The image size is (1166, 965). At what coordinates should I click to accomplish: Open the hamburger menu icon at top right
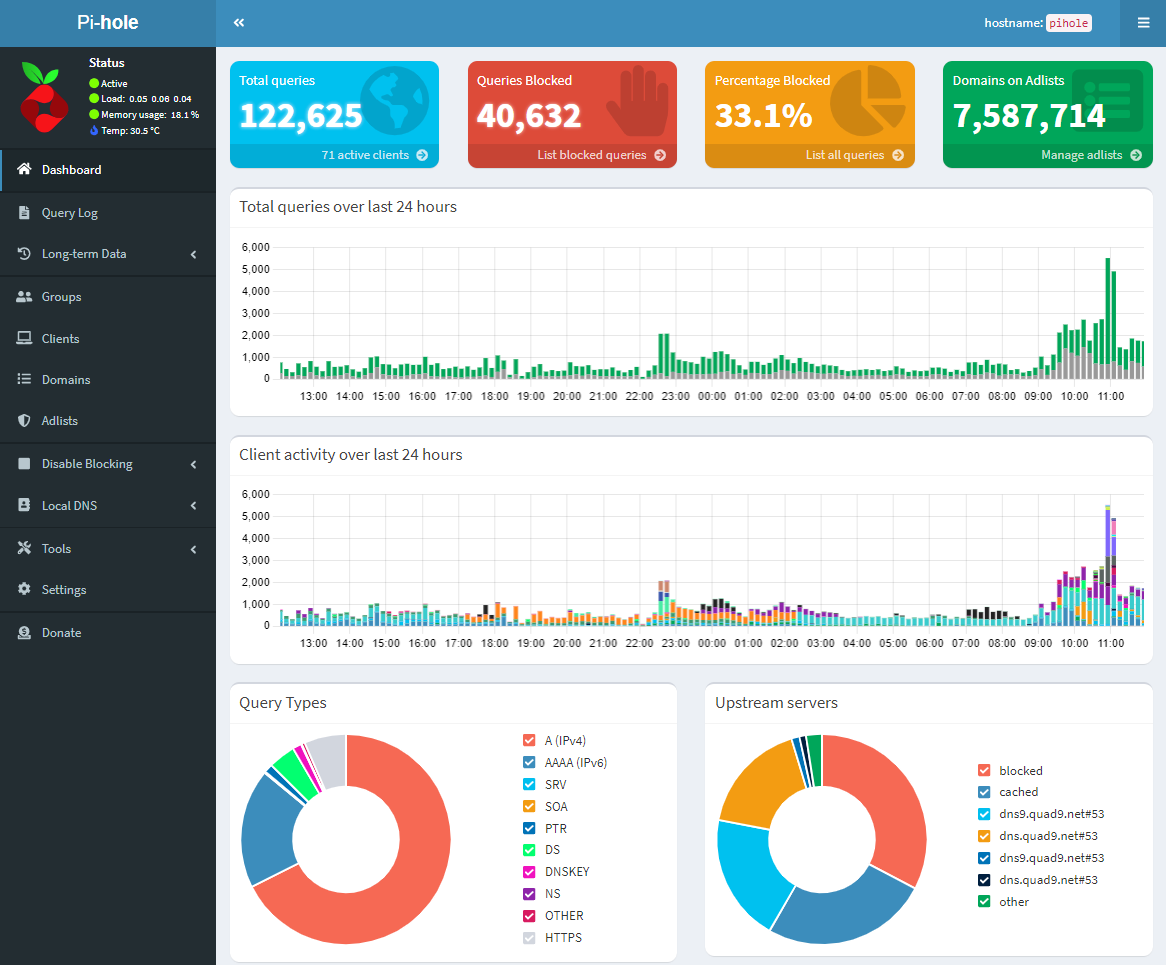click(1143, 22)
